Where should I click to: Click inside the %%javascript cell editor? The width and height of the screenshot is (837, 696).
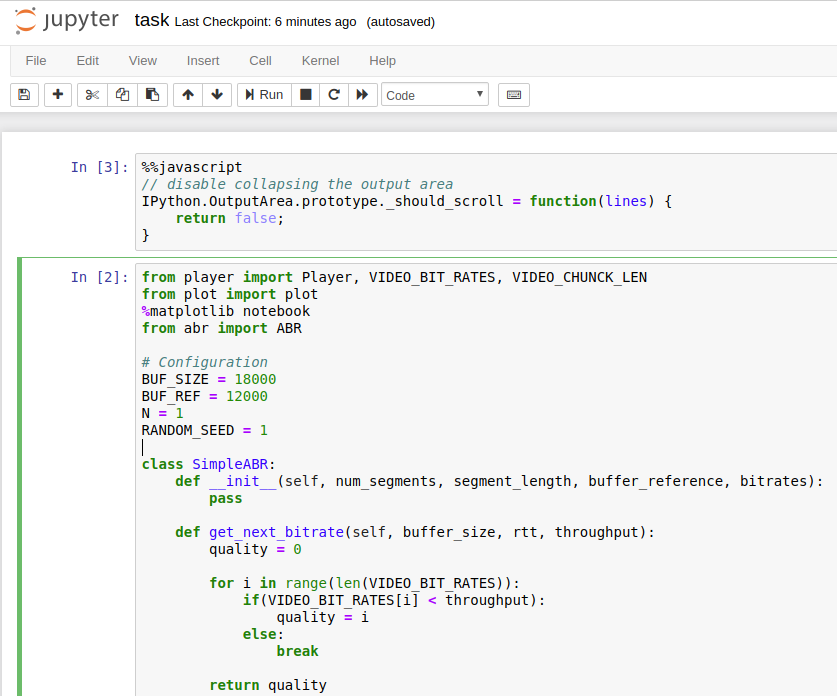[486, 202]
